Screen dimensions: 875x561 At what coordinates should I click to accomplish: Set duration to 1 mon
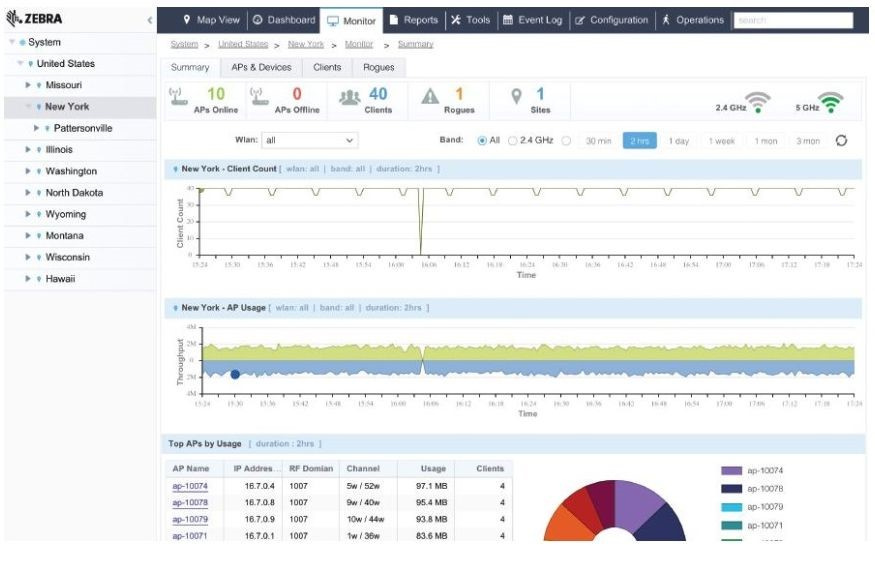pos(766,141)
